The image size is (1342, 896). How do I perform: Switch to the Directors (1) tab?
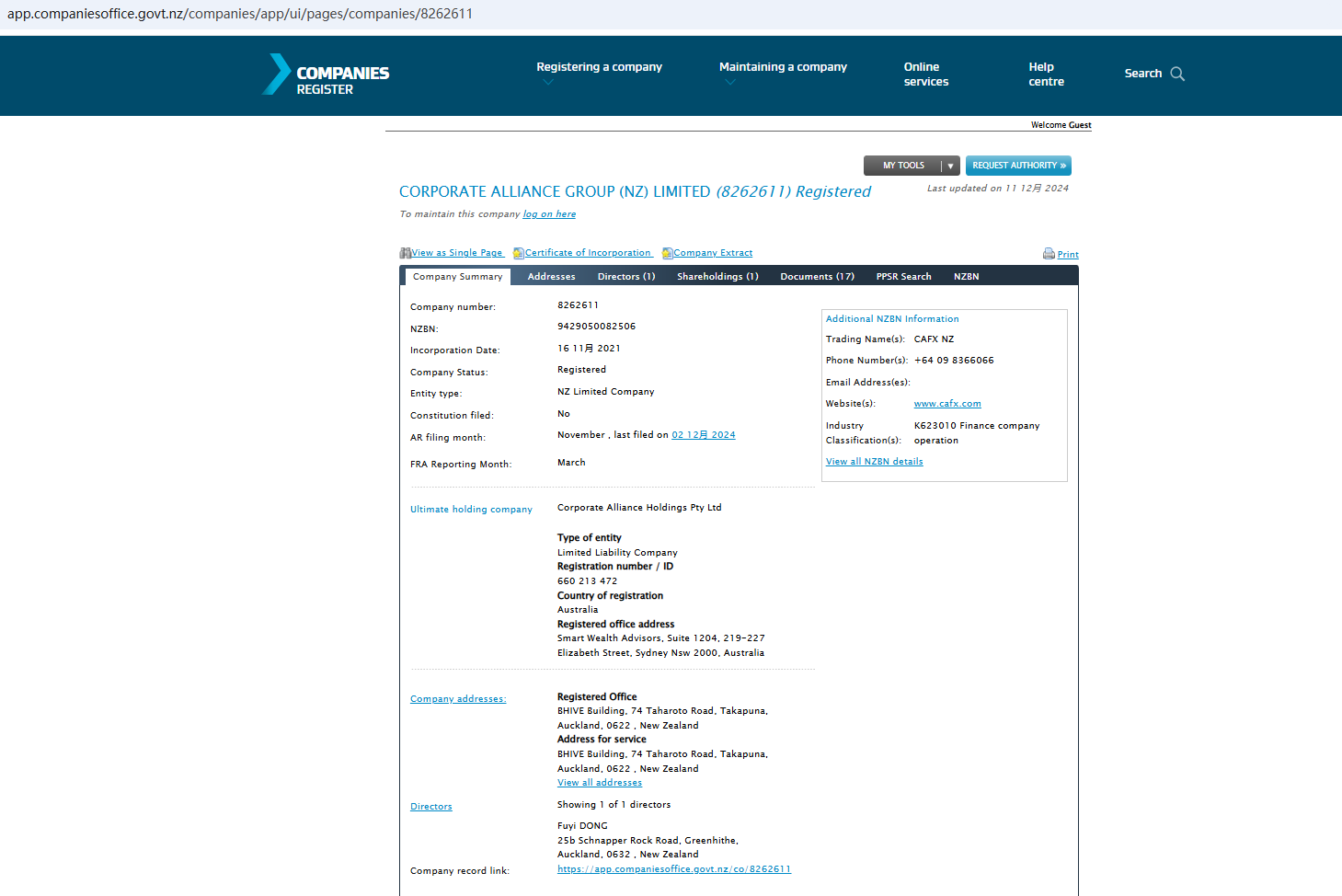[x=626, y=277]
